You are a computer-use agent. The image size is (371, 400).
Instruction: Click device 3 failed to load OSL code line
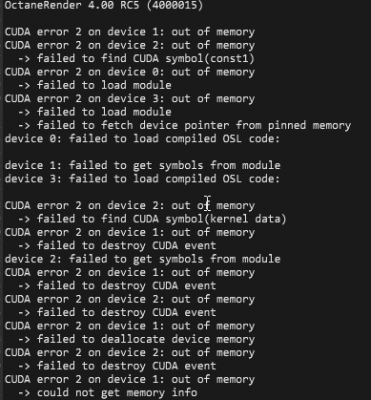142,179
